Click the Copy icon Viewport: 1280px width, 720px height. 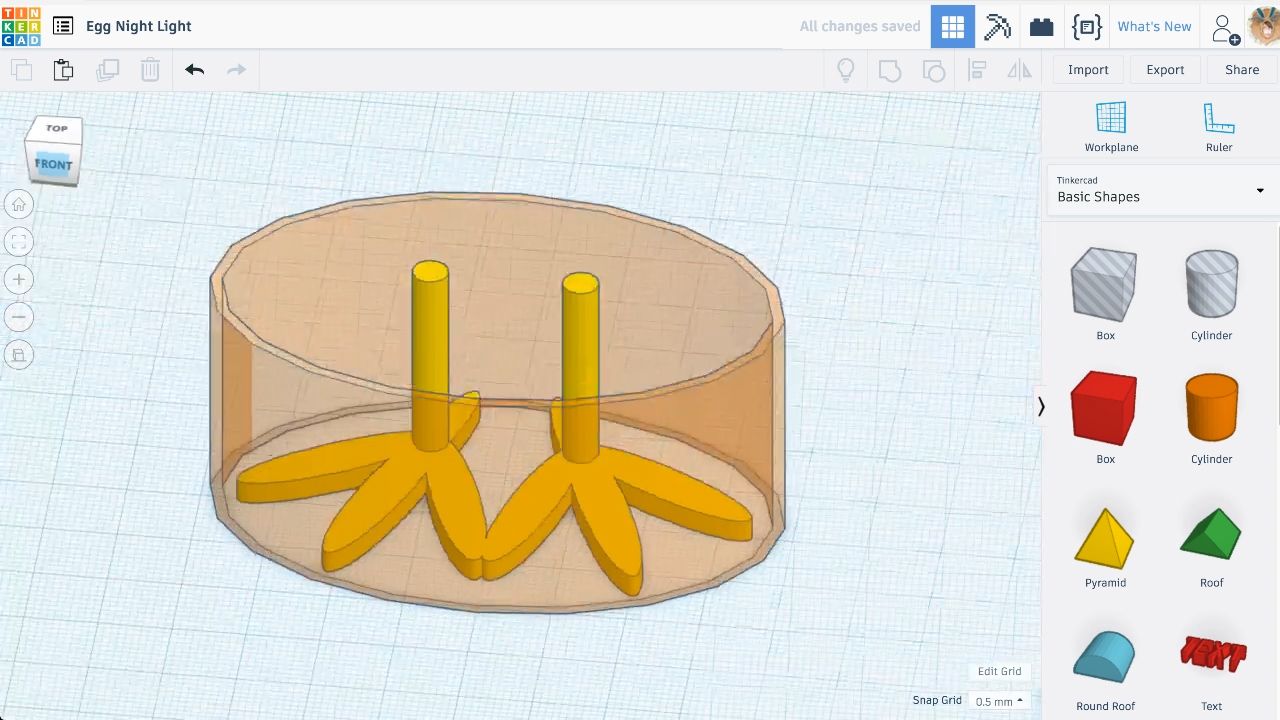point(21,69)
